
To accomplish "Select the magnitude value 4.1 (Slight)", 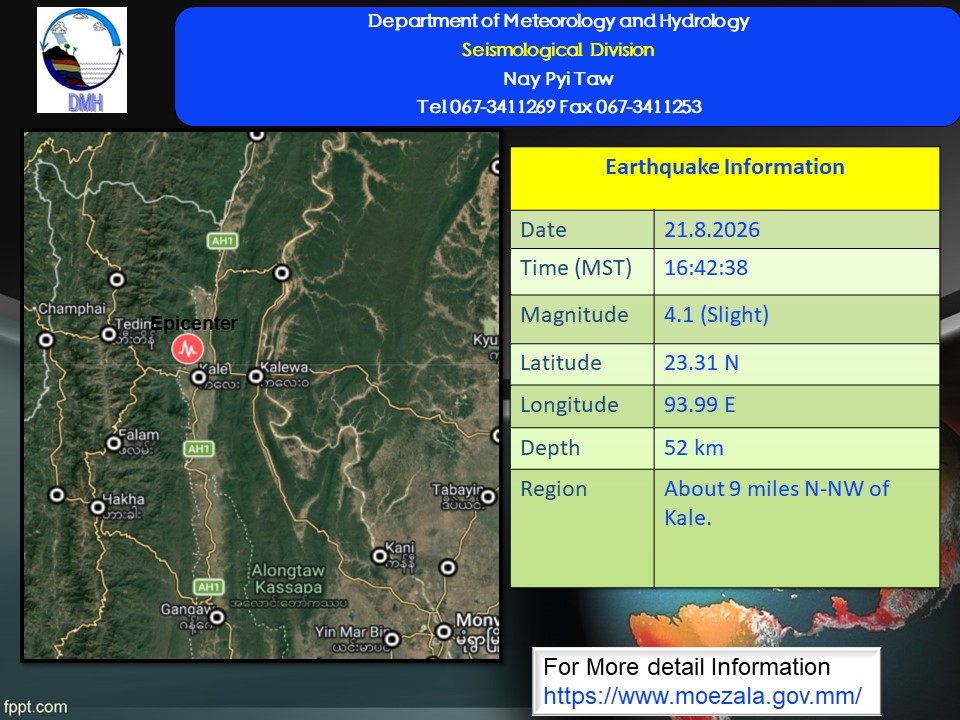I will click(x=716, y=315).
